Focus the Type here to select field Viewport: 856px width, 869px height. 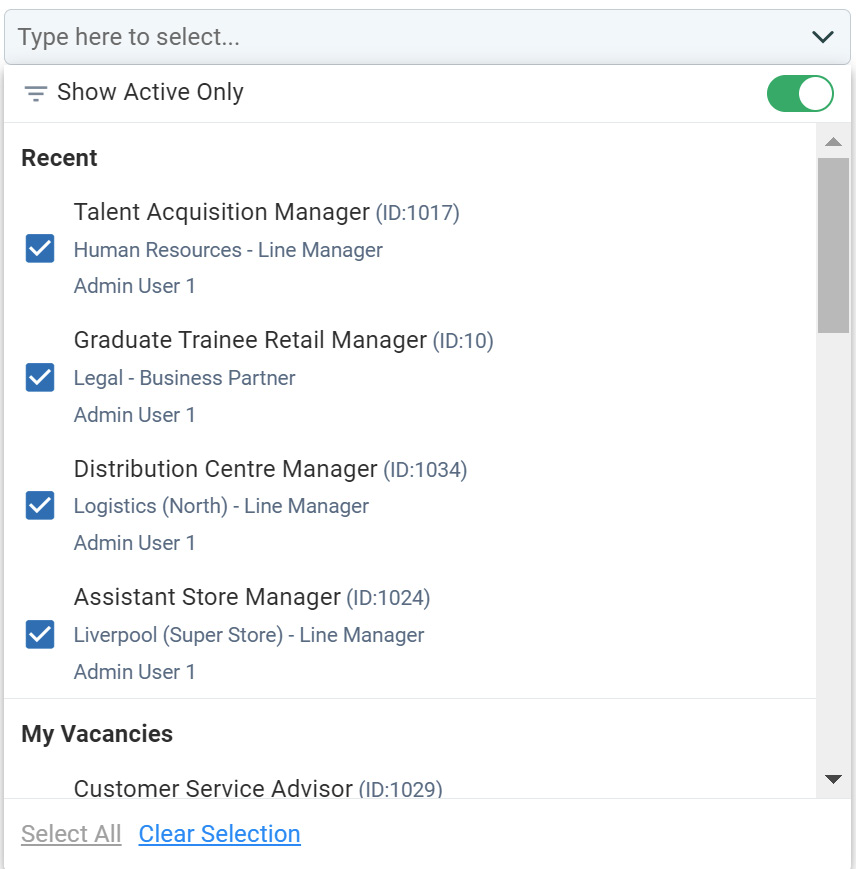point(410,37)
